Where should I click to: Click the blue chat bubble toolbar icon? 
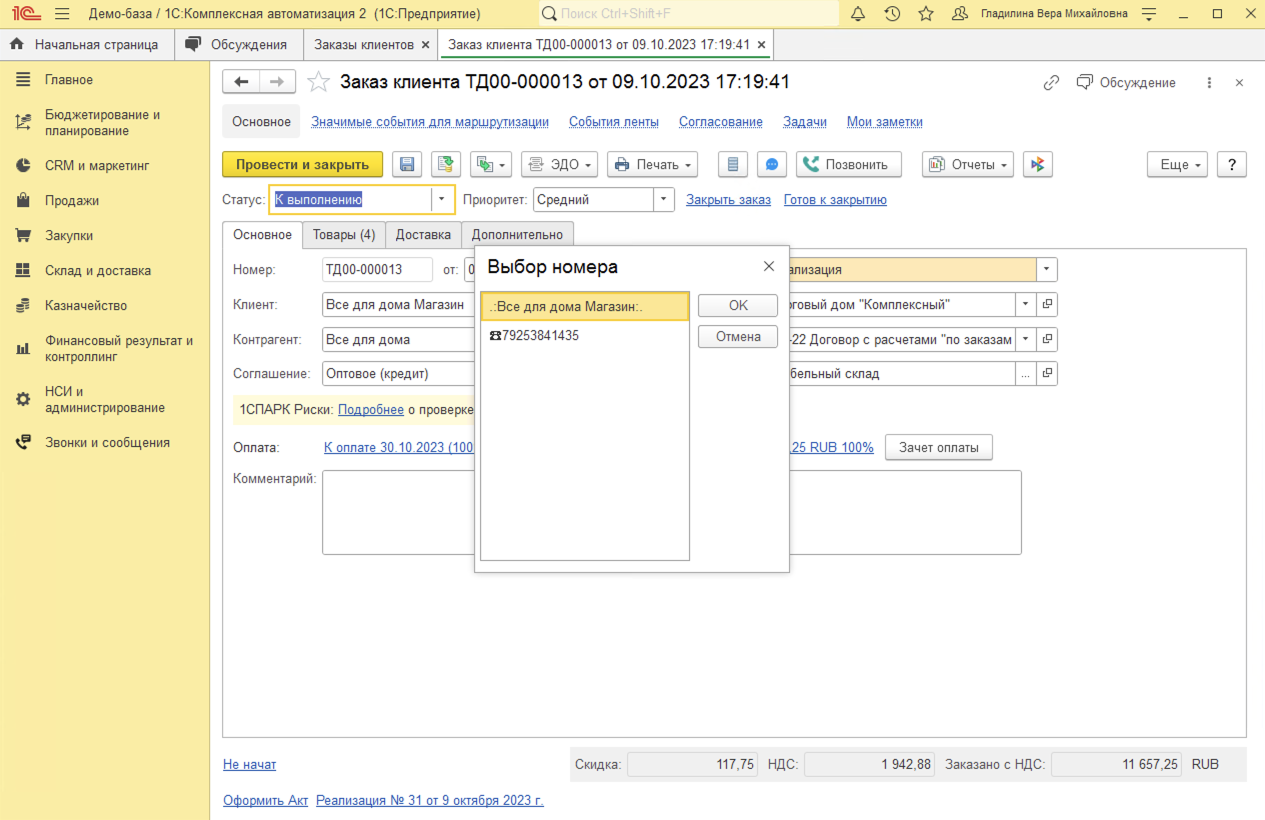pyautogui.click(x=771, y=165)
